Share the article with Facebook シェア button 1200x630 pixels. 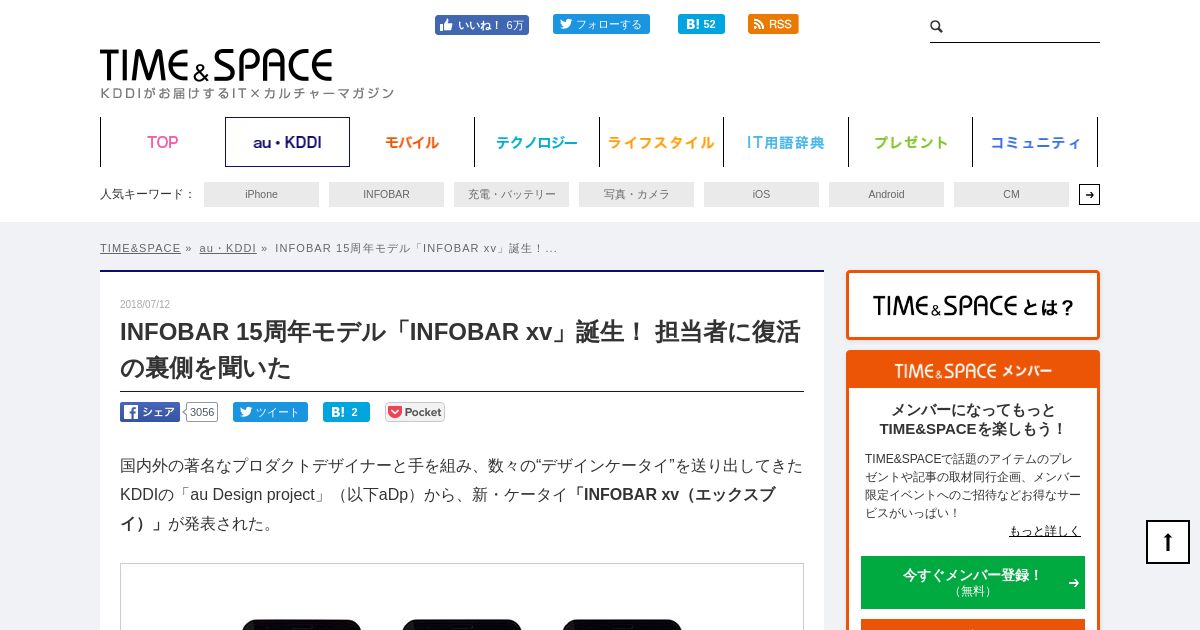[150, 412]
